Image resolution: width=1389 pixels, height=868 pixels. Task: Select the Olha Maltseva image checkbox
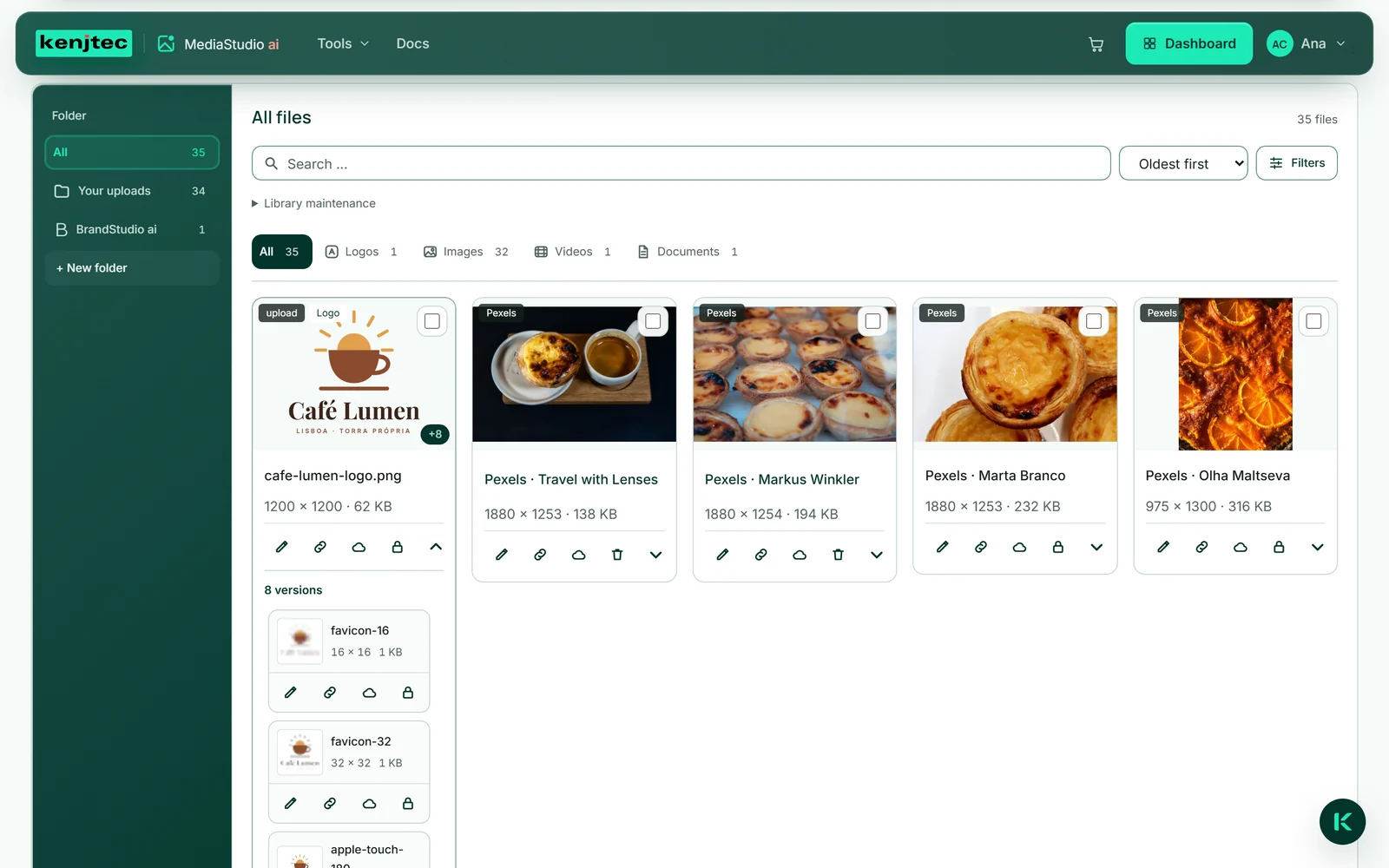click(1314, 321)
